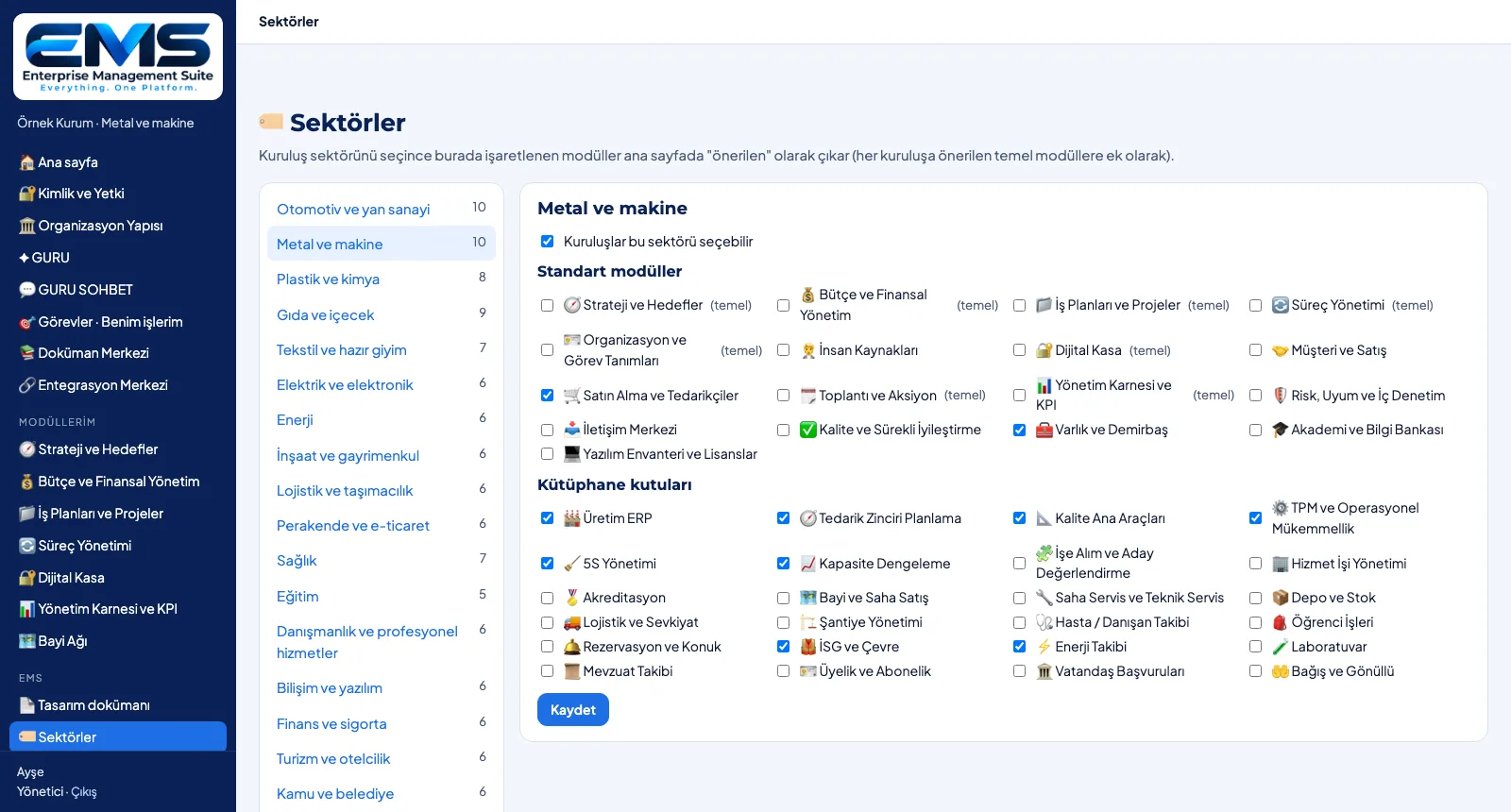This screenshot has width=1511, height=812.
Task: Click the money bag icon in sidebar Bütçe item
Action: (x=27, y=482)
